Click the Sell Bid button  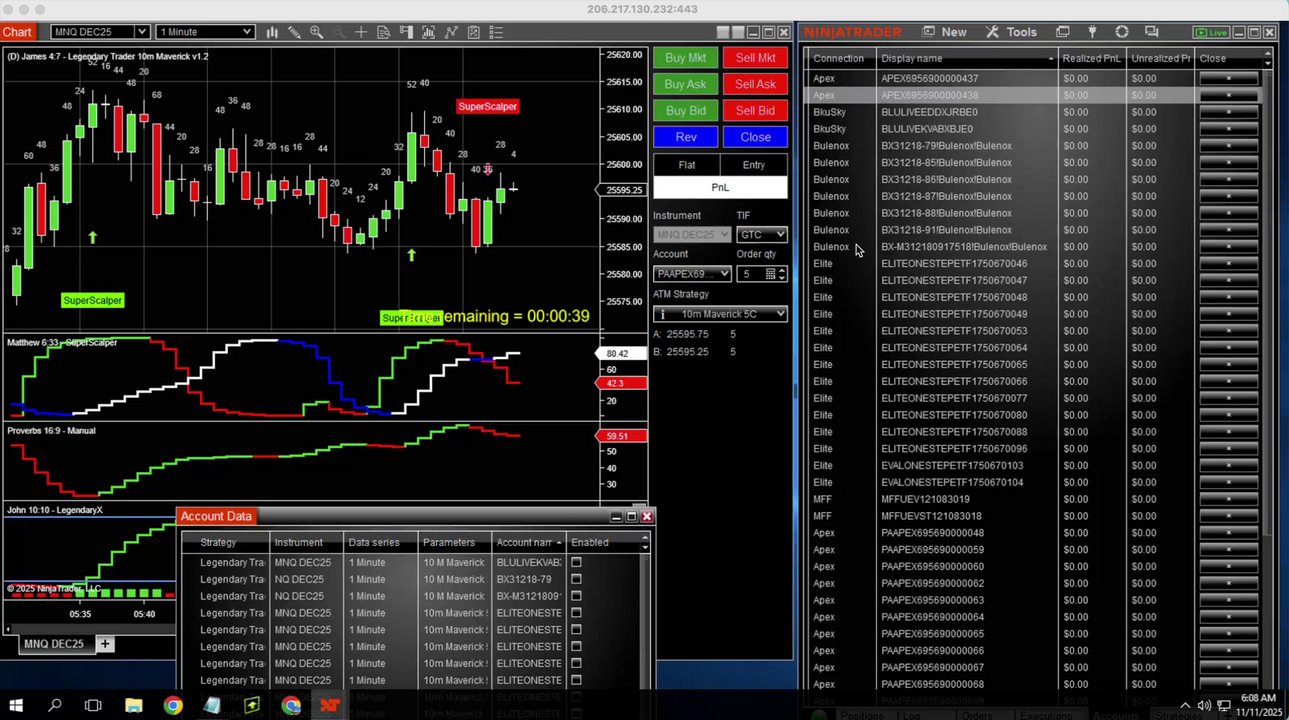point(755,110)
